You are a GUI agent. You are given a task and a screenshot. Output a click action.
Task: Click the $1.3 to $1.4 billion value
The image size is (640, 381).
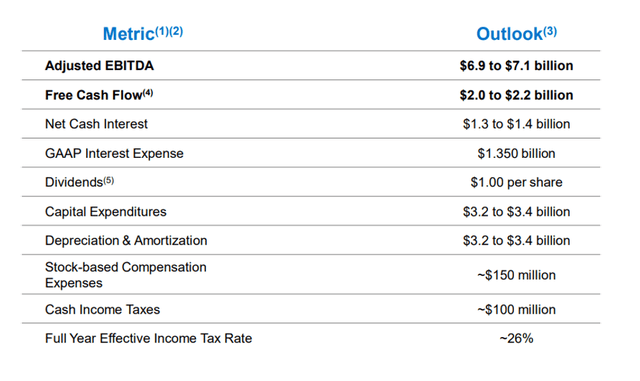click(516, 124)
